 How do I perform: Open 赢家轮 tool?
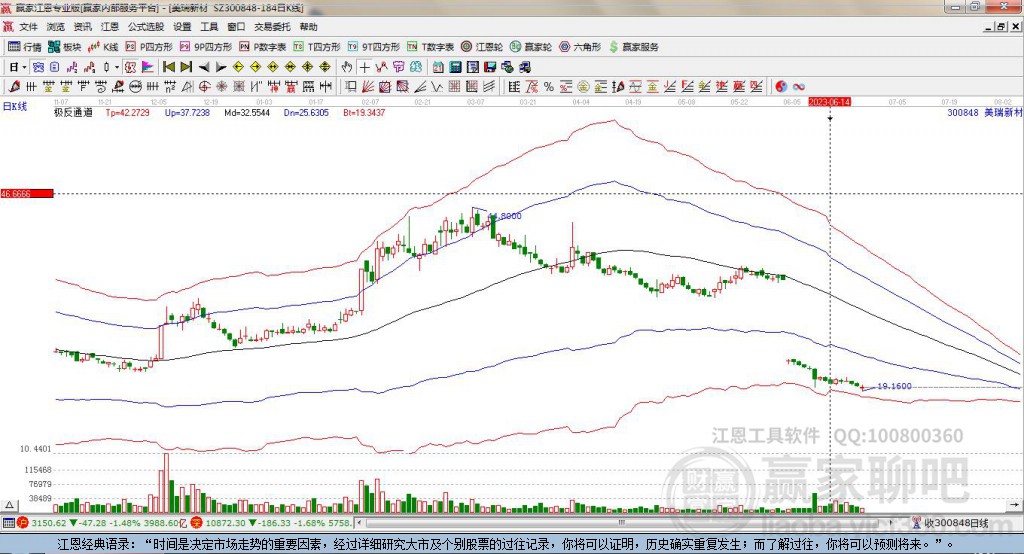(x=531, y=47)
